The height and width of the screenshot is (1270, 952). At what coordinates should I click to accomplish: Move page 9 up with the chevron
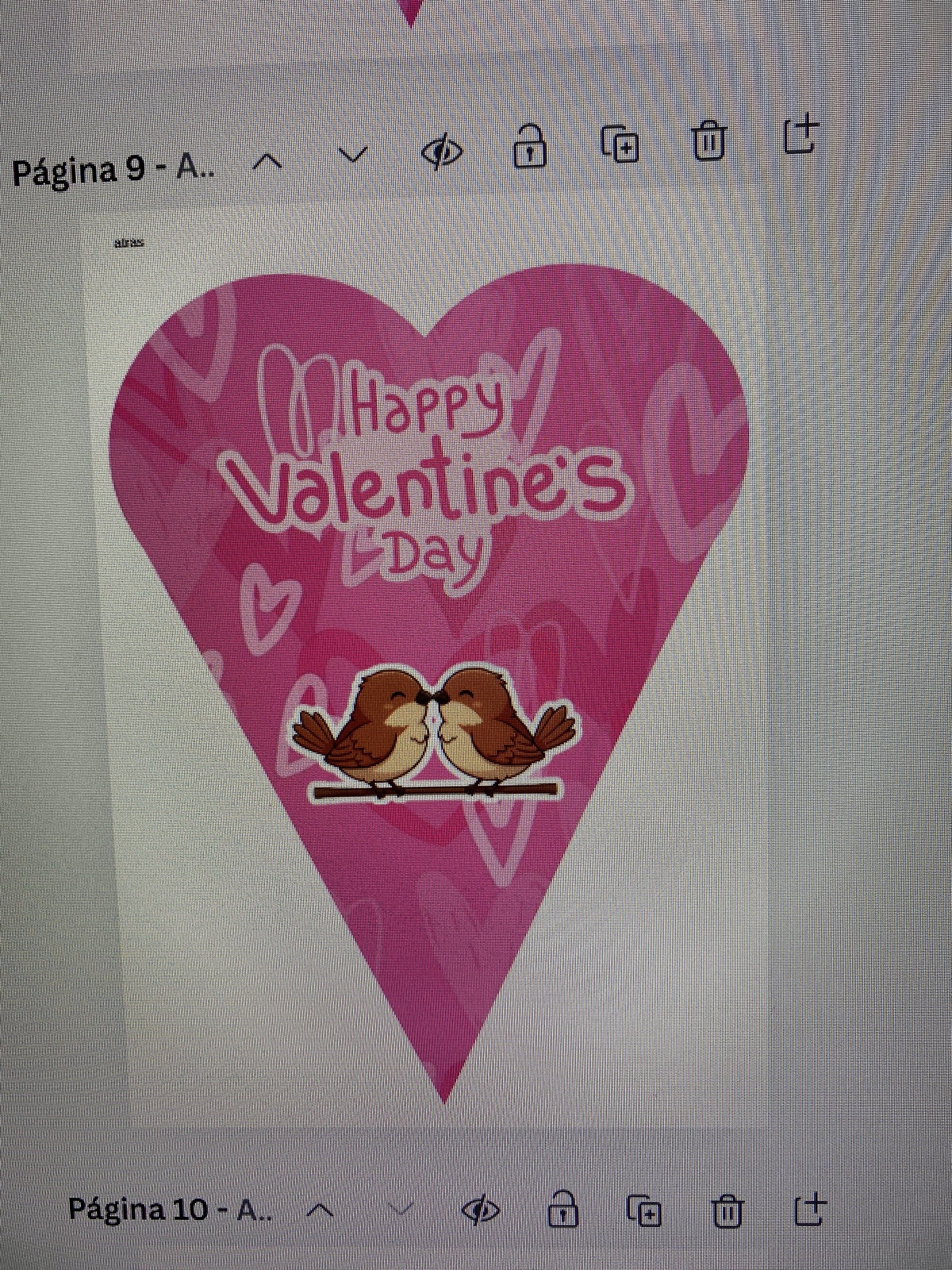pos(268,161)
